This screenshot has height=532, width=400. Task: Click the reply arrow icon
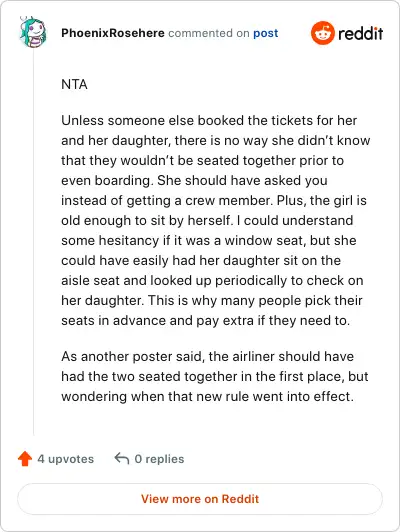click(122, 458)
